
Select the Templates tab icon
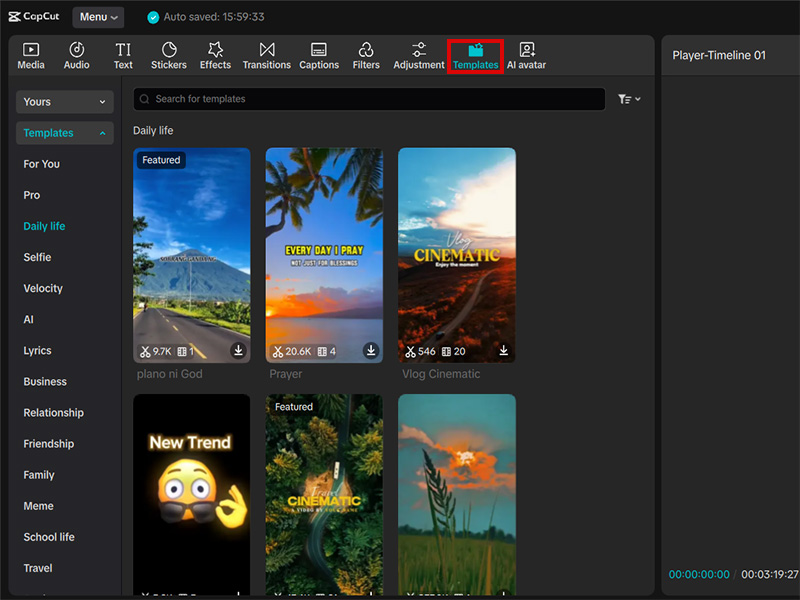click(476, 50)
